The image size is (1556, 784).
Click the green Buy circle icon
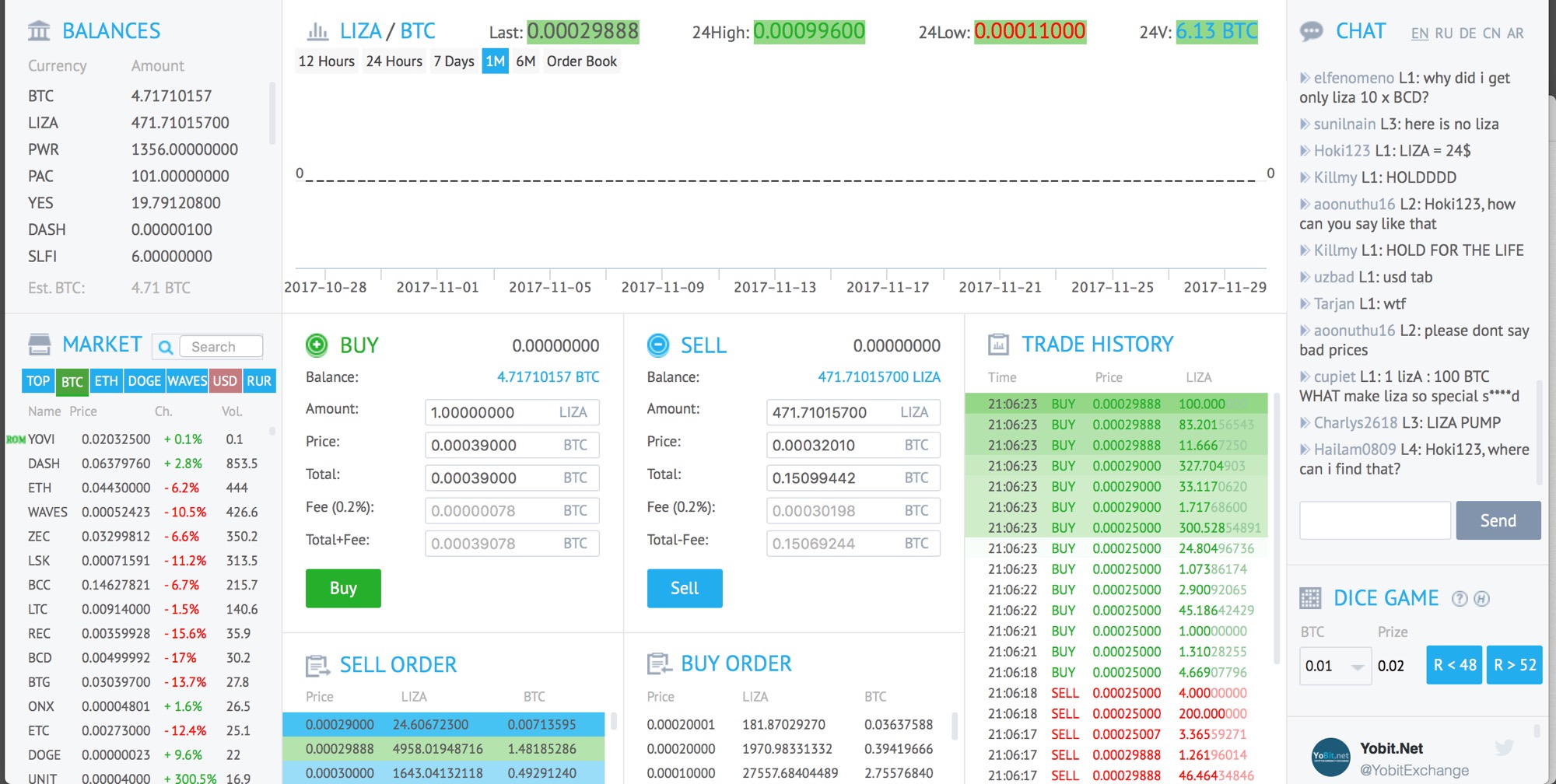pyautogui.click(x=317, y=345)
